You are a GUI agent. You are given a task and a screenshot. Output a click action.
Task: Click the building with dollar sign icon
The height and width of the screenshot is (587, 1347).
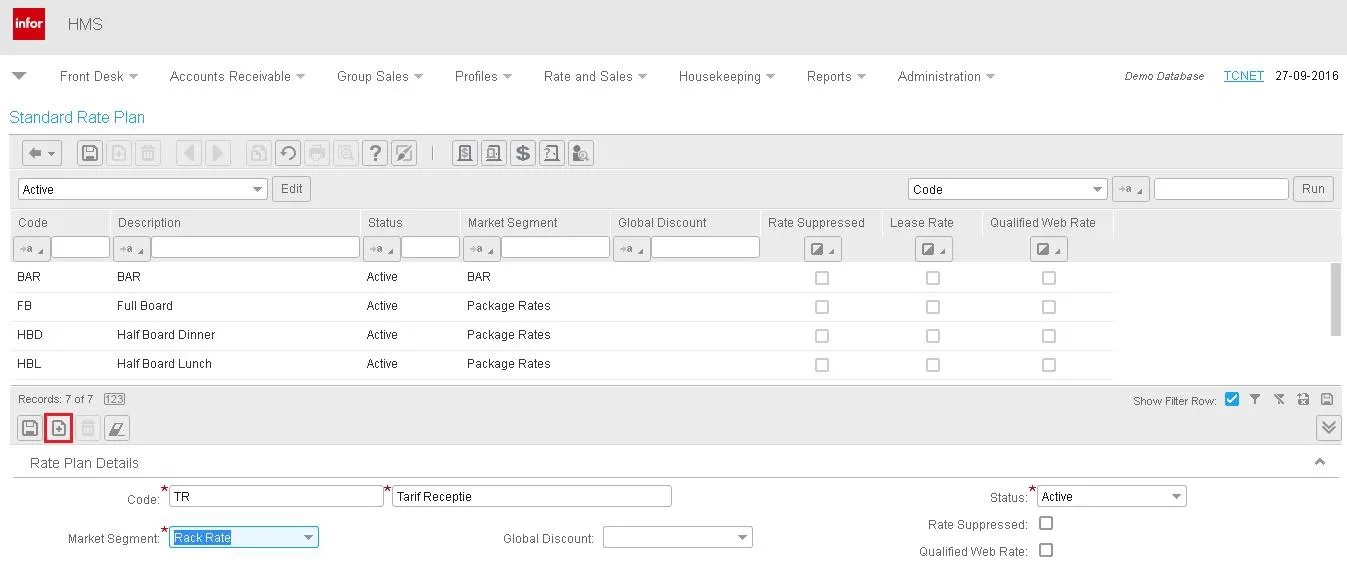pyautogui.click(x=464, y=153)
